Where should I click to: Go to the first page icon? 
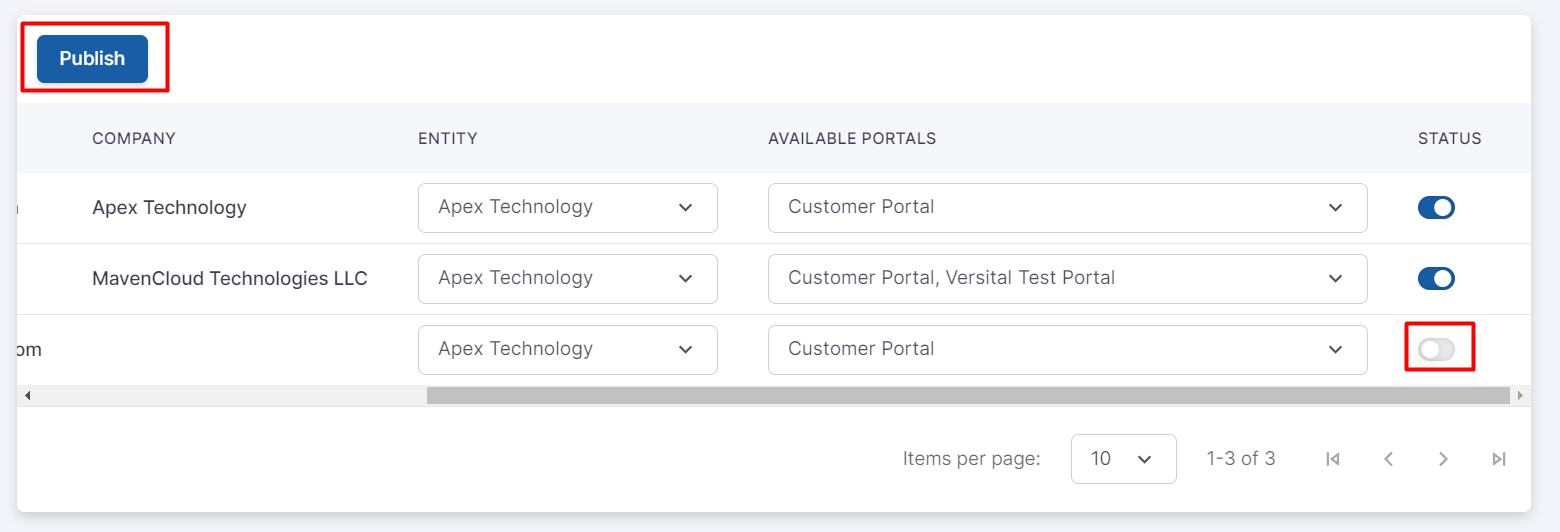pos(1332,459)
